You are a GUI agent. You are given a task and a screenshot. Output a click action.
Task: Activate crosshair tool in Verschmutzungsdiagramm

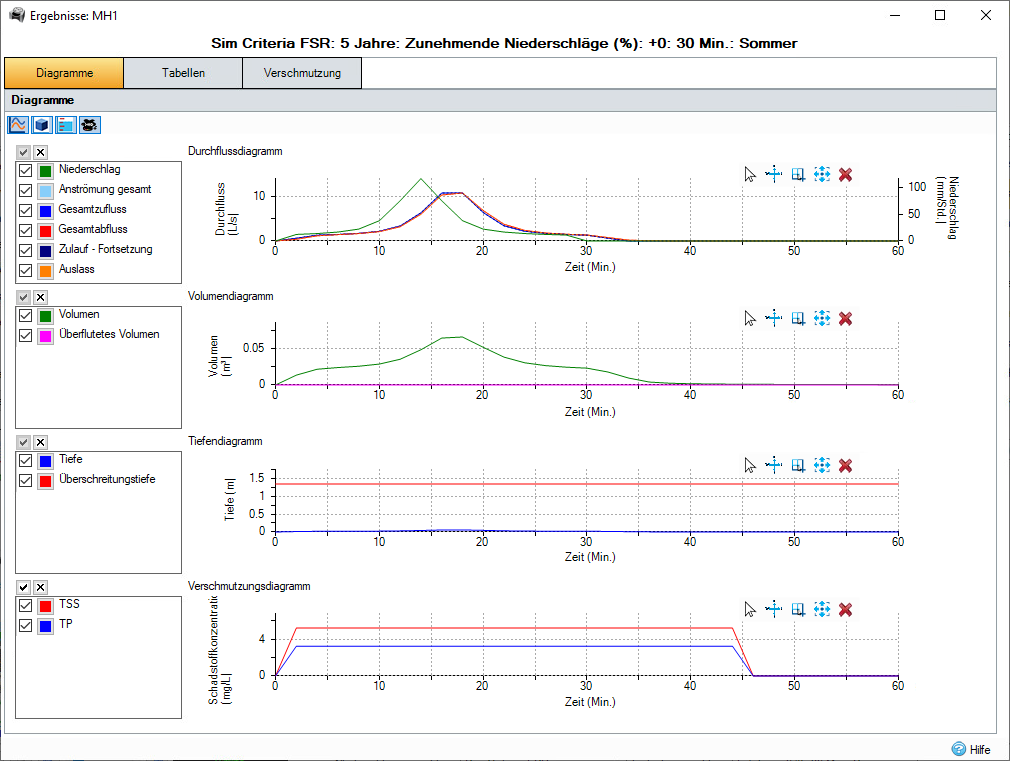(x=774, y=609)
